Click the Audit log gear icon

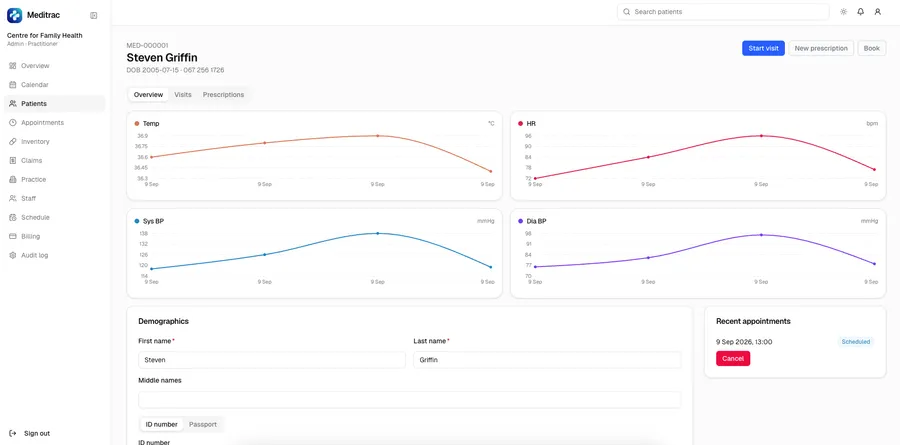pos(13,256)
